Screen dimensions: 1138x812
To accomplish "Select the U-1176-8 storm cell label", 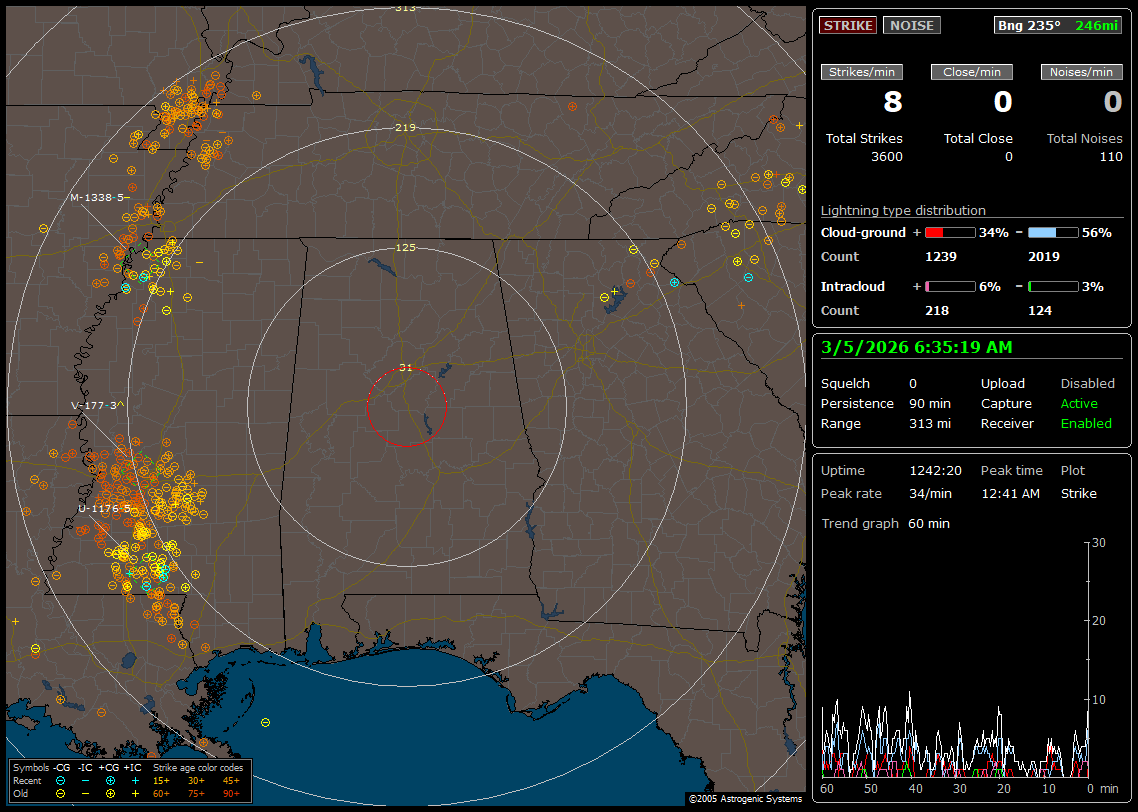I will tap(104, 509).
